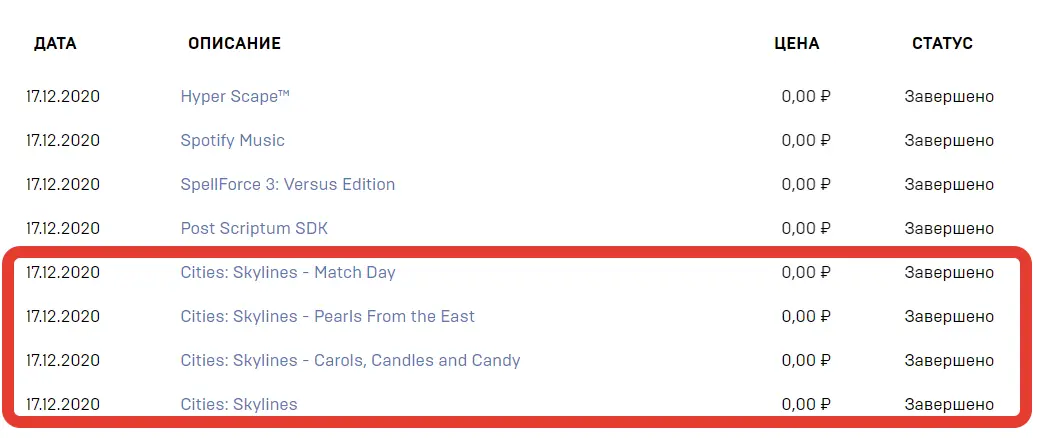Open Cities: Skylines - Match Day link
The image size is (1040, 438).
(x=288, y=272)
